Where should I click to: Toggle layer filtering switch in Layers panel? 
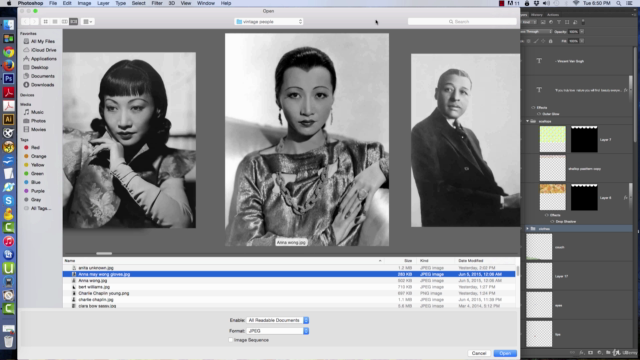point(583,22)
